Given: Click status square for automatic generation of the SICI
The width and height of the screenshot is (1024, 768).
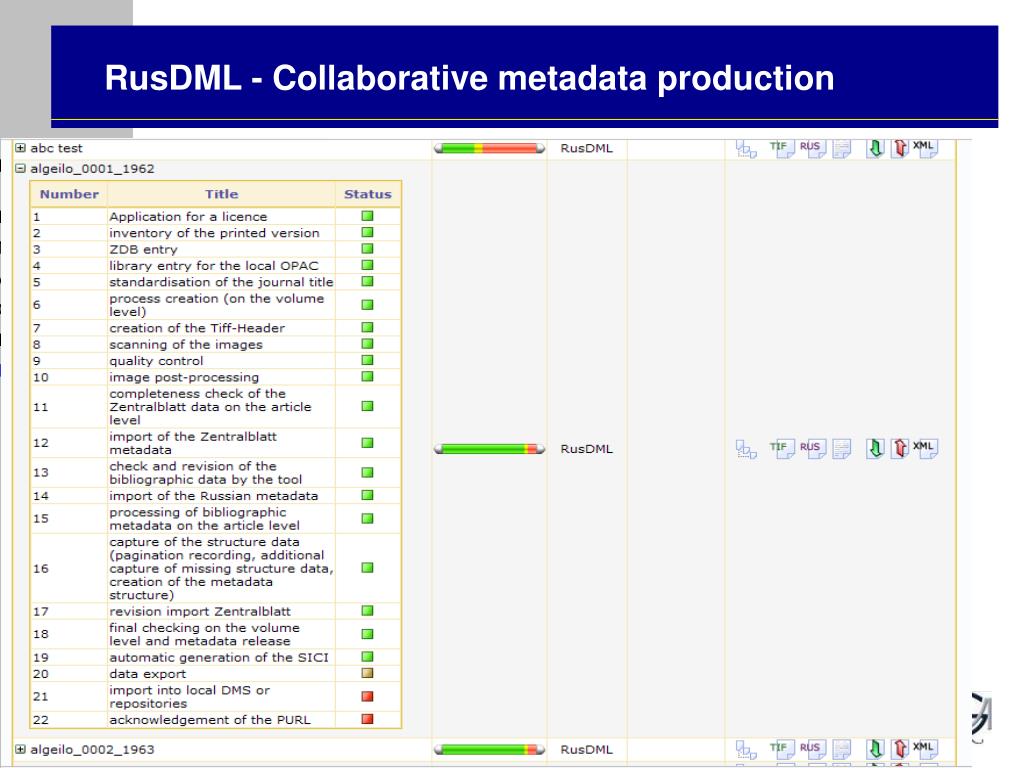Looking at the screenshot, I should pyautogui.click(x=367, y=656).
